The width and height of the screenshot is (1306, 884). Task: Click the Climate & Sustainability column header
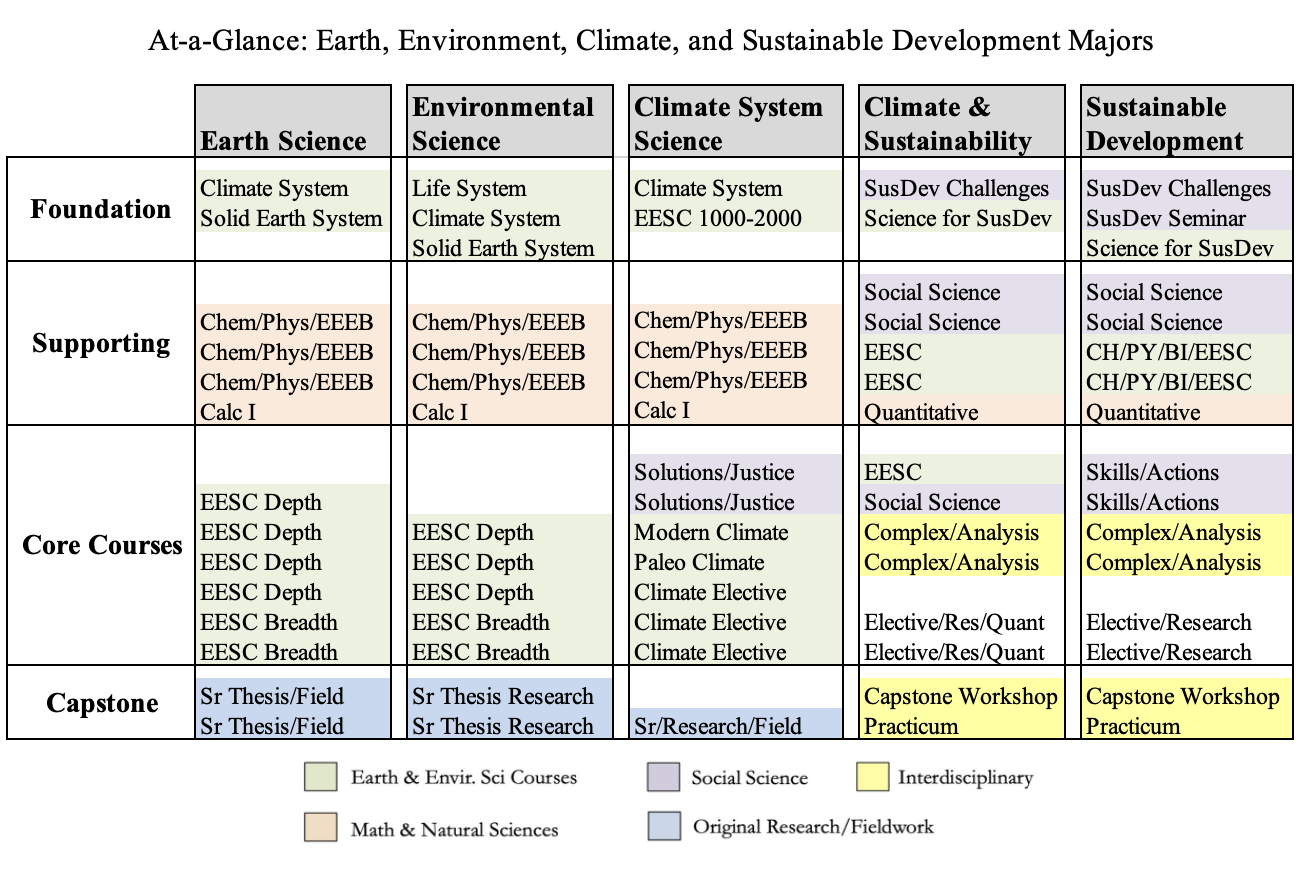[947, 124]
